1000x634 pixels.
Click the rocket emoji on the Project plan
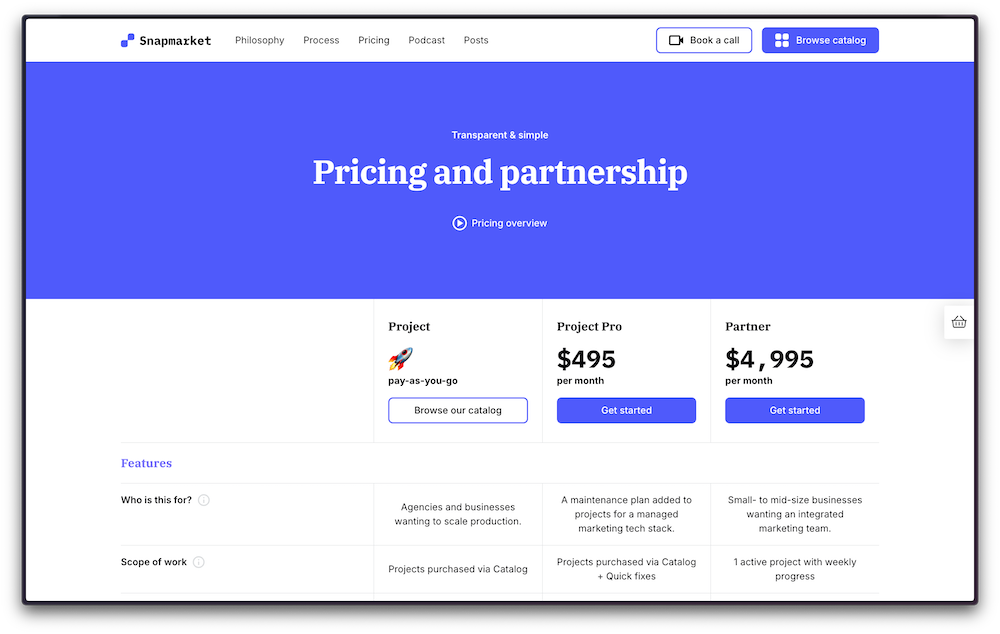pyautogui.click(x=399, y=359)
